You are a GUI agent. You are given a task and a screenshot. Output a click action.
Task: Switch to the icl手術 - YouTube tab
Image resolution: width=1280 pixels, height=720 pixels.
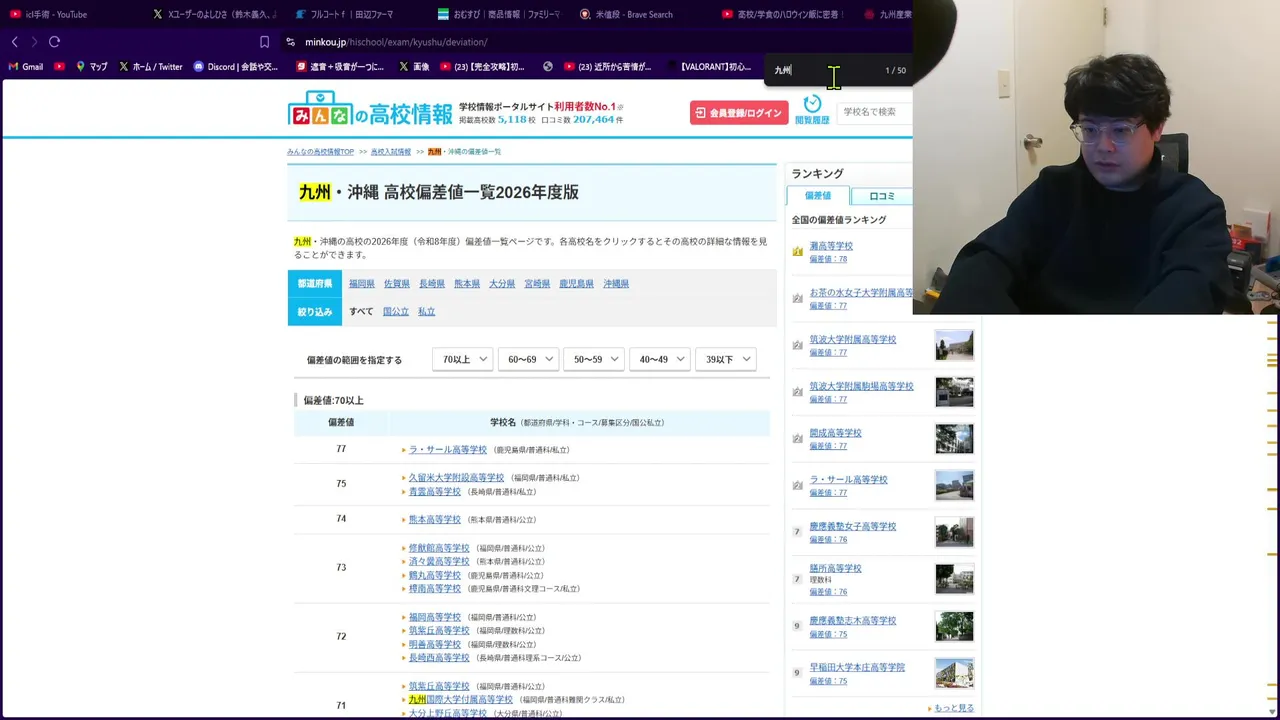tap(48, 14)
